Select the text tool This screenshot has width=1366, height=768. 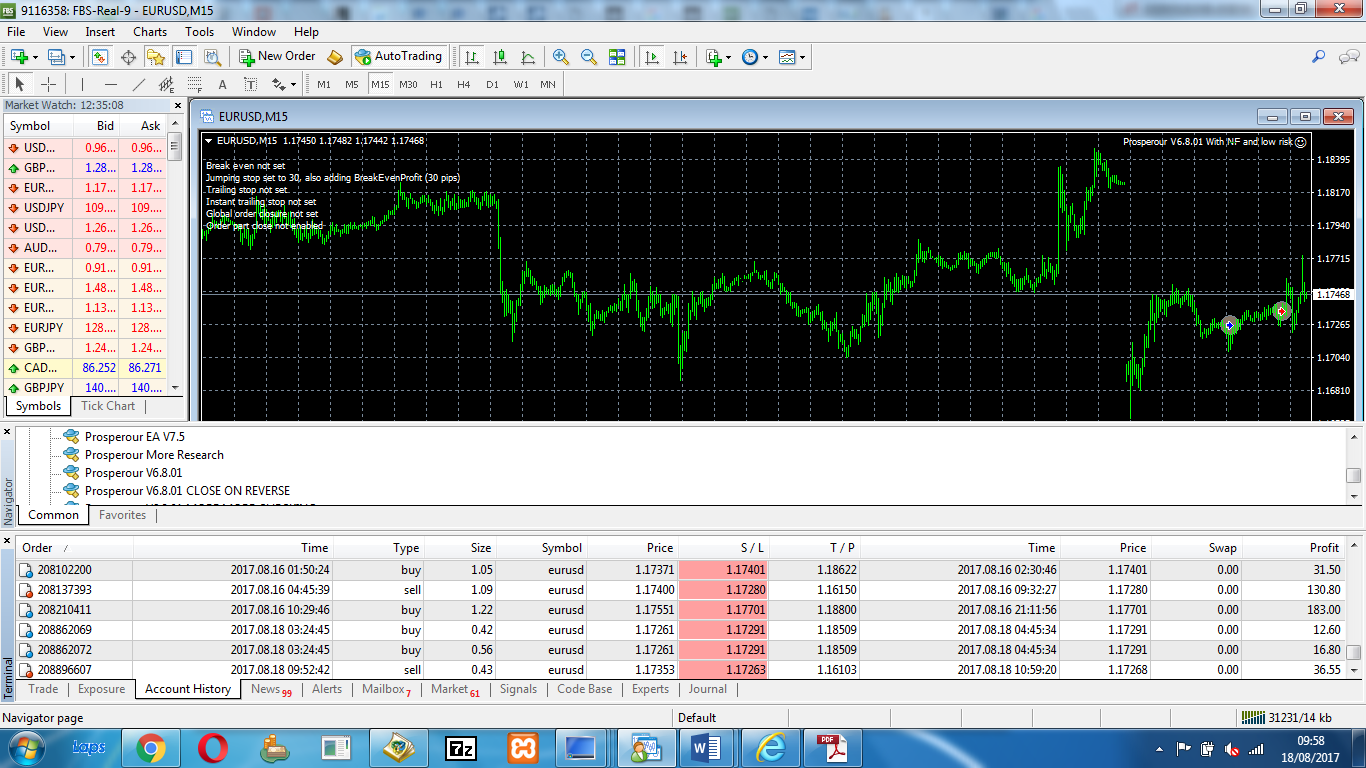click(223, 84)
